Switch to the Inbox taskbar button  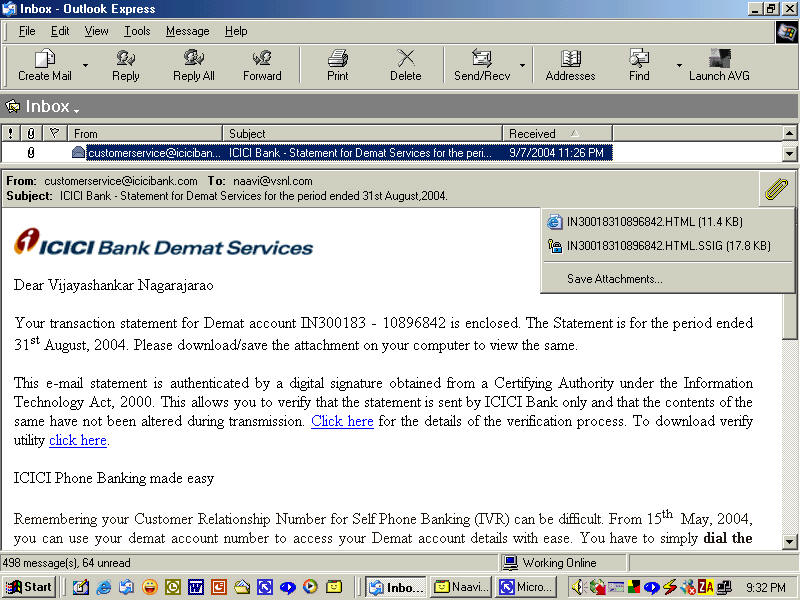[396, 587]
